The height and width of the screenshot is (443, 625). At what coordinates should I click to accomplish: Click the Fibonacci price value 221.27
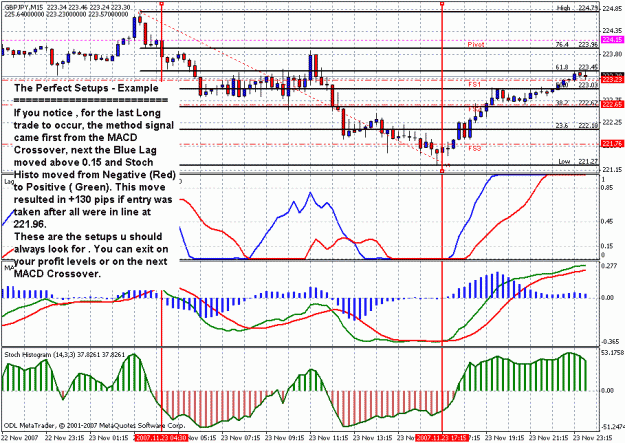[x=588, y=161]
